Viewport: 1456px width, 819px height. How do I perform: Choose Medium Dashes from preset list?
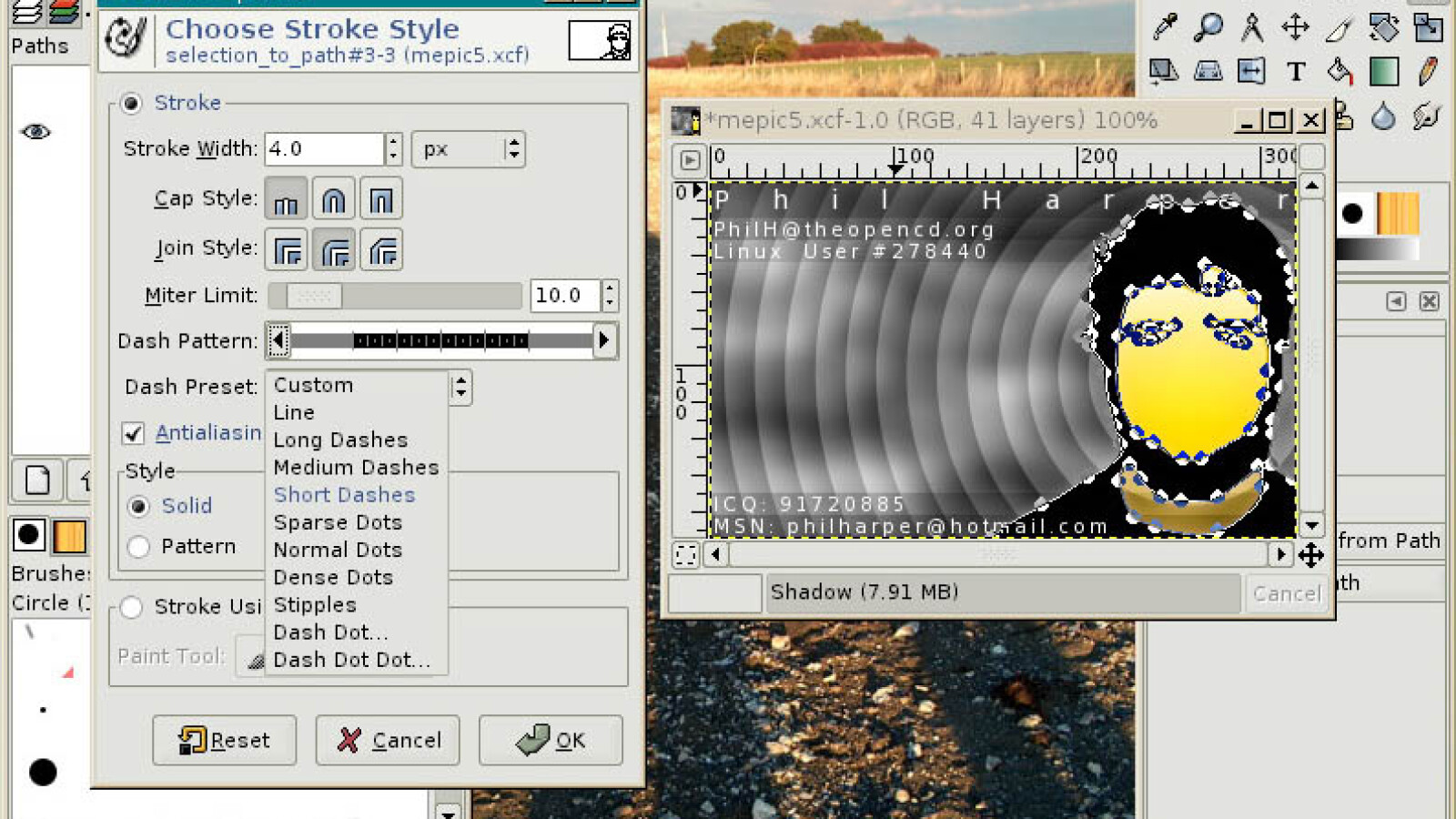point(356,468)
